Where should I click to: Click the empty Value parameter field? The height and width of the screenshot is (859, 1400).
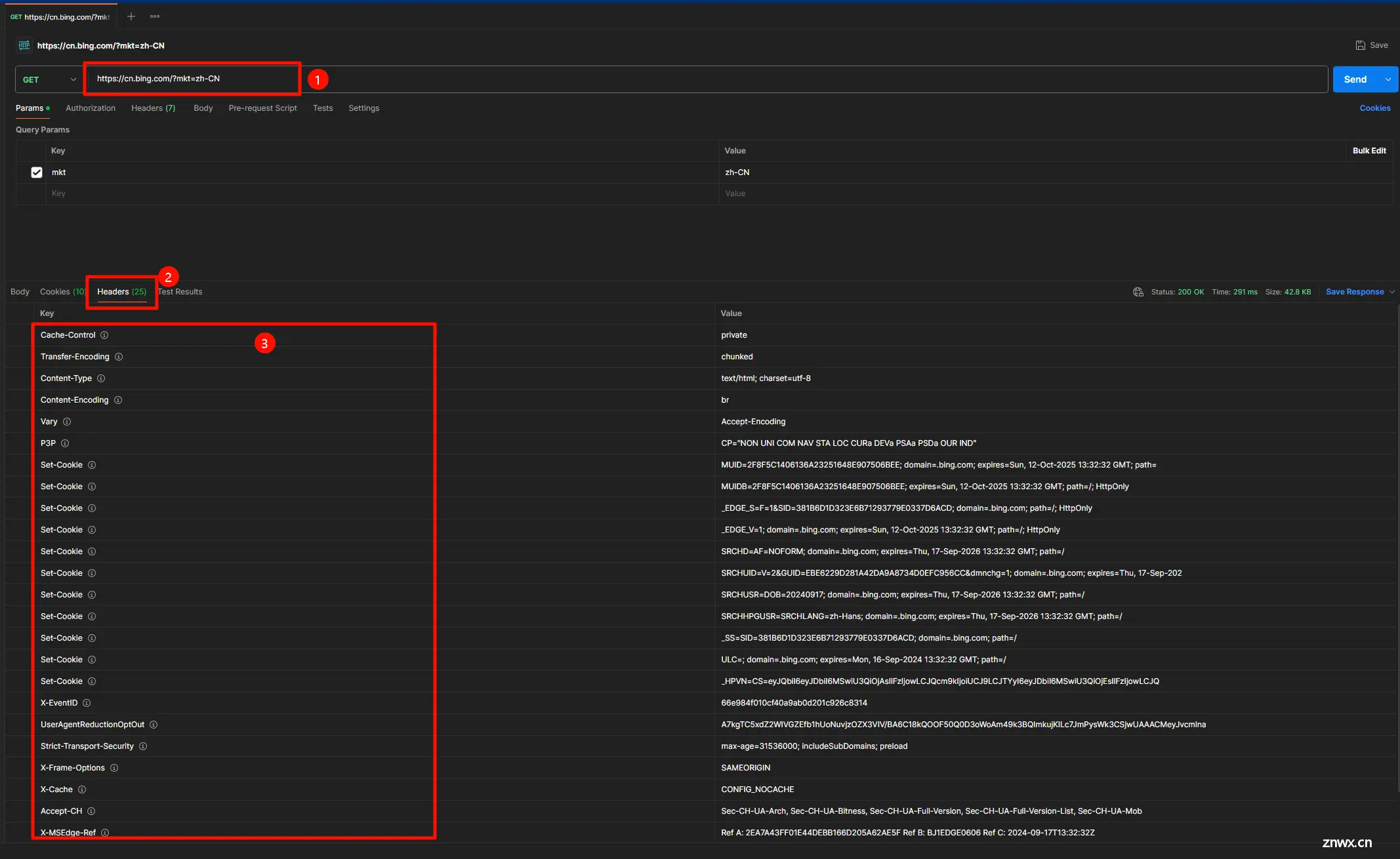pos(1056,193)
